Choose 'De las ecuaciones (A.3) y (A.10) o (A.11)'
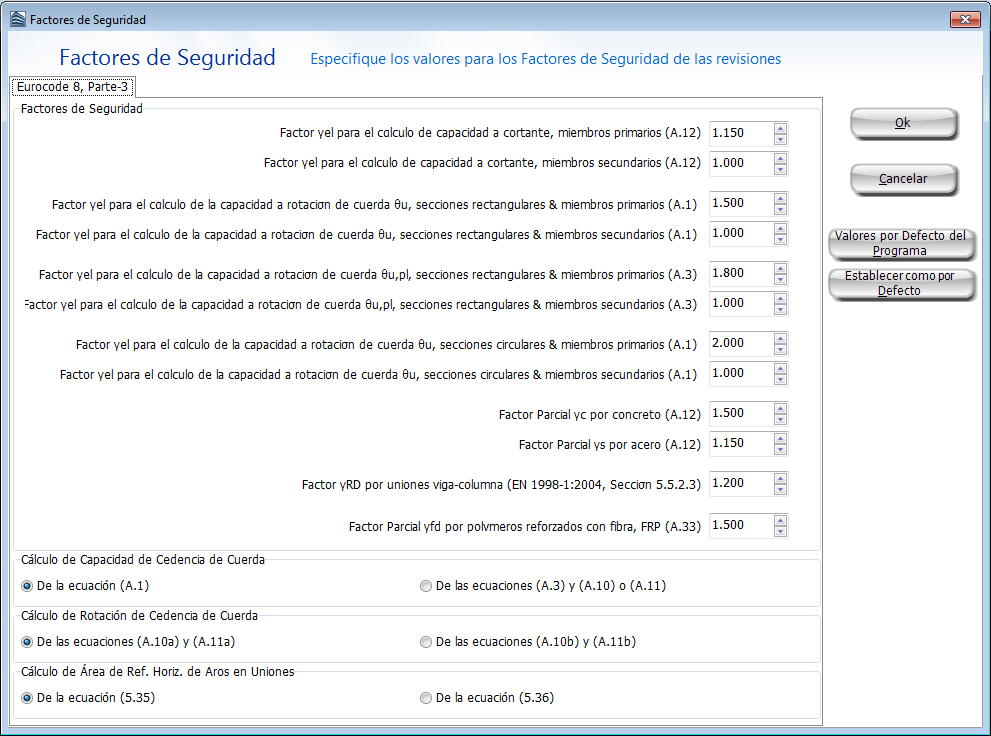991x736 pixels. [427, 586]
